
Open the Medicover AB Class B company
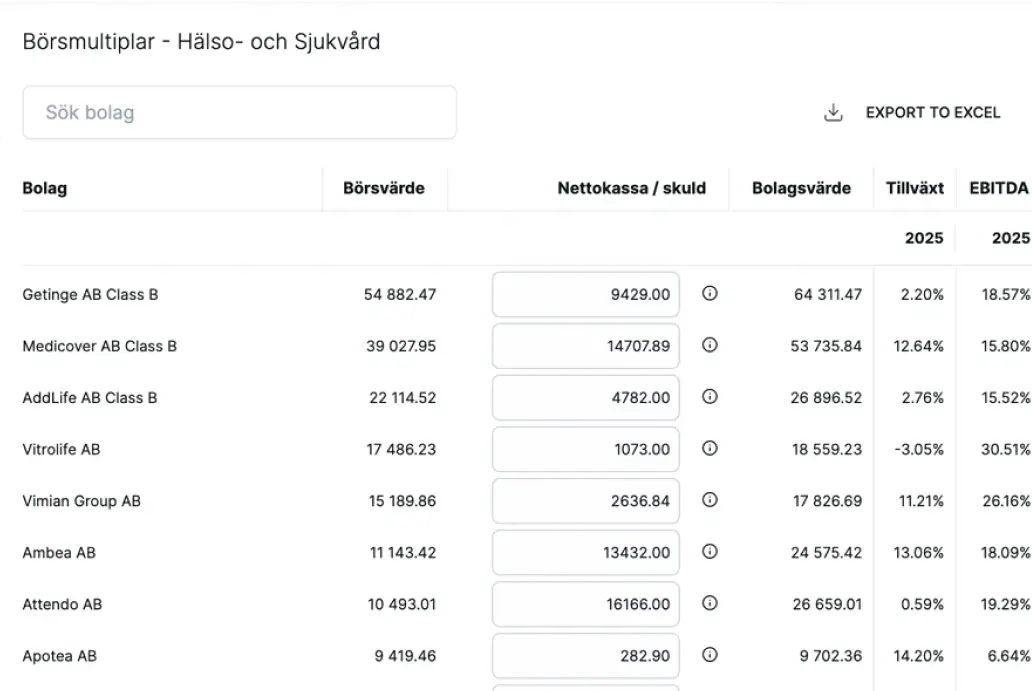tap(99, 346)
